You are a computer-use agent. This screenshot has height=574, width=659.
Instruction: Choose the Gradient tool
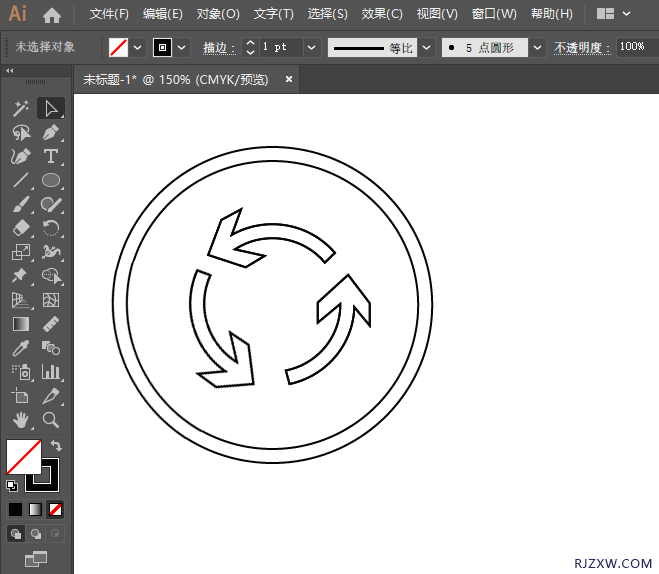[20, 324]
